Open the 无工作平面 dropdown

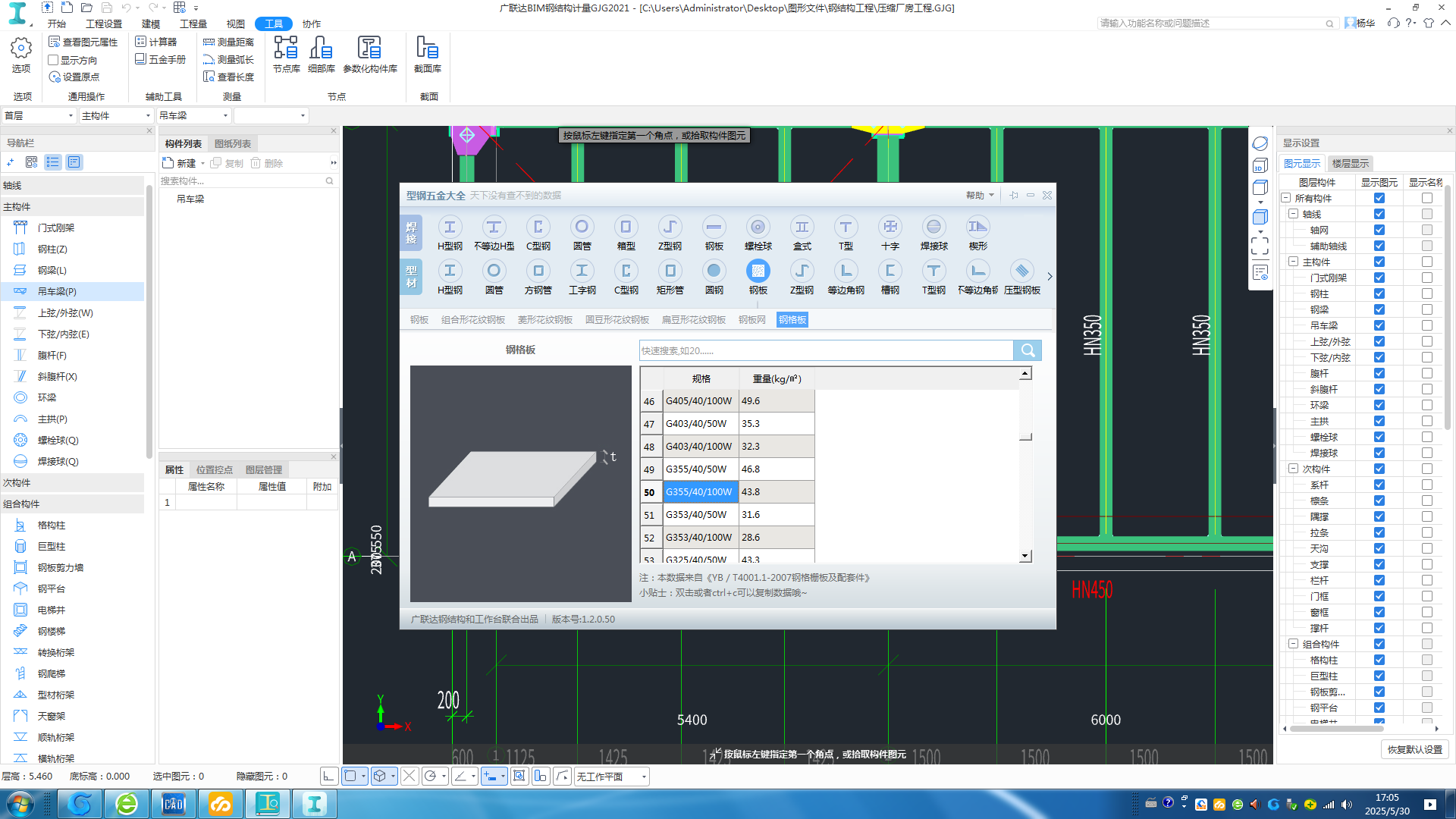611,777
